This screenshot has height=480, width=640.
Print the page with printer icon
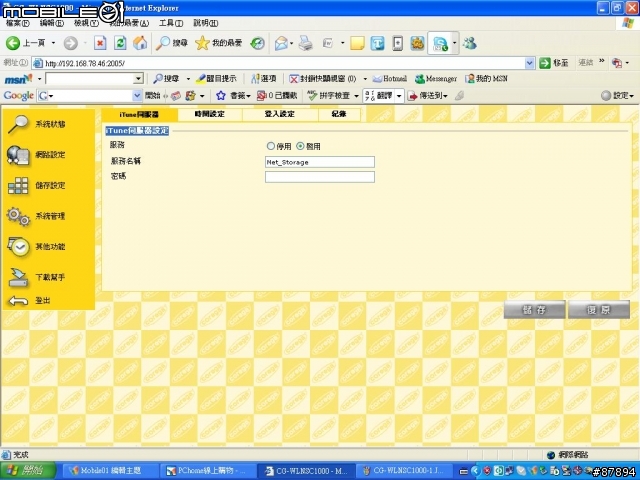coord(306,43)
